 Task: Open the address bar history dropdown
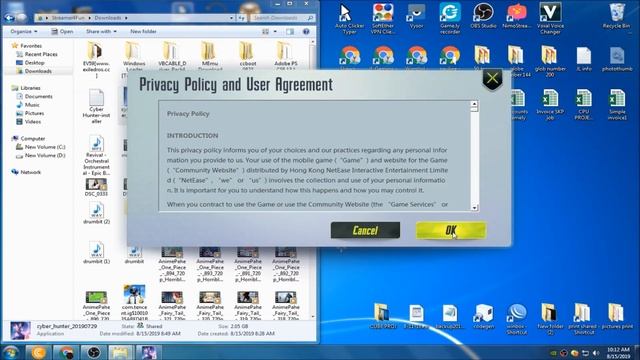tap(231, 18)
